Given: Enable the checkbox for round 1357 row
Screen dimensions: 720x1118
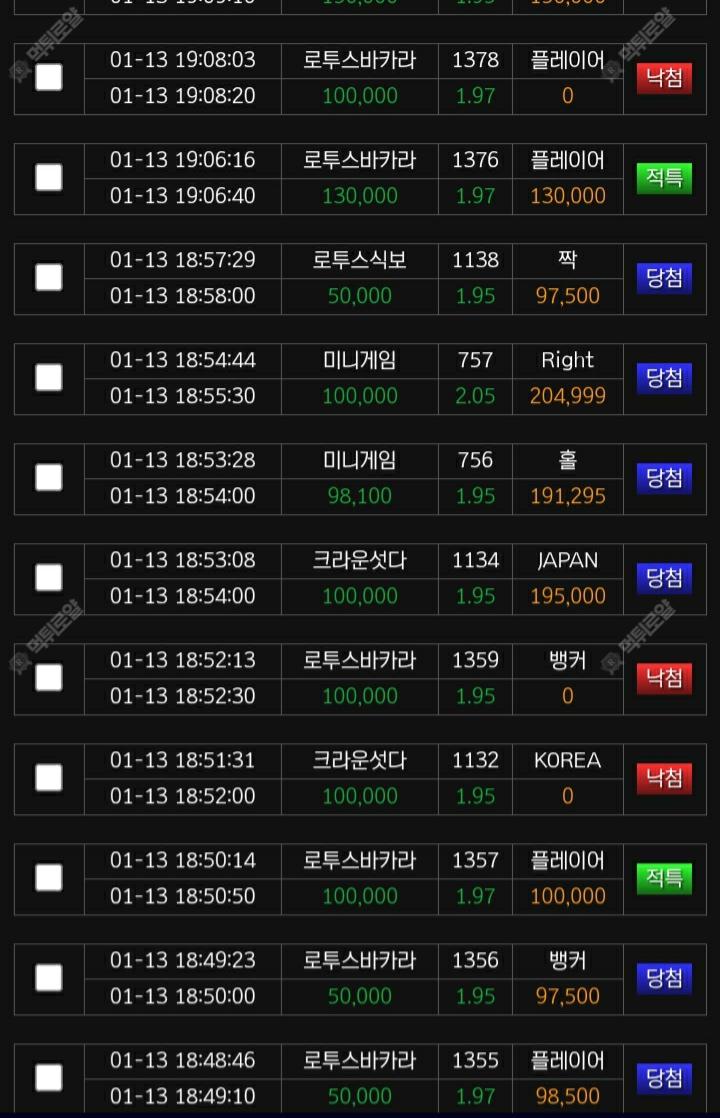Looking at the screenshot, I should coord(49,877).
